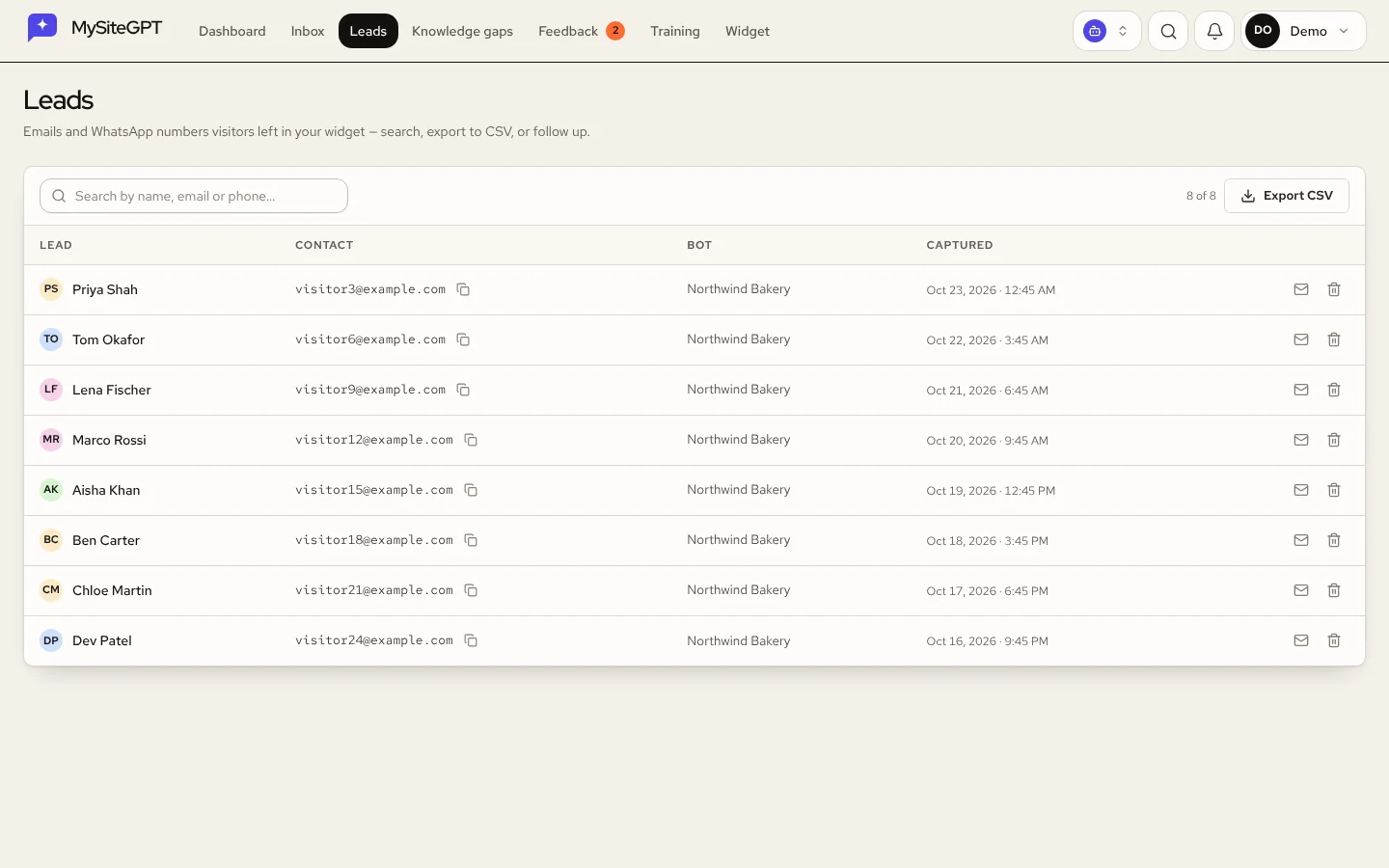
Task: Email lead Aisha Khan
Action: (1301, 490)
